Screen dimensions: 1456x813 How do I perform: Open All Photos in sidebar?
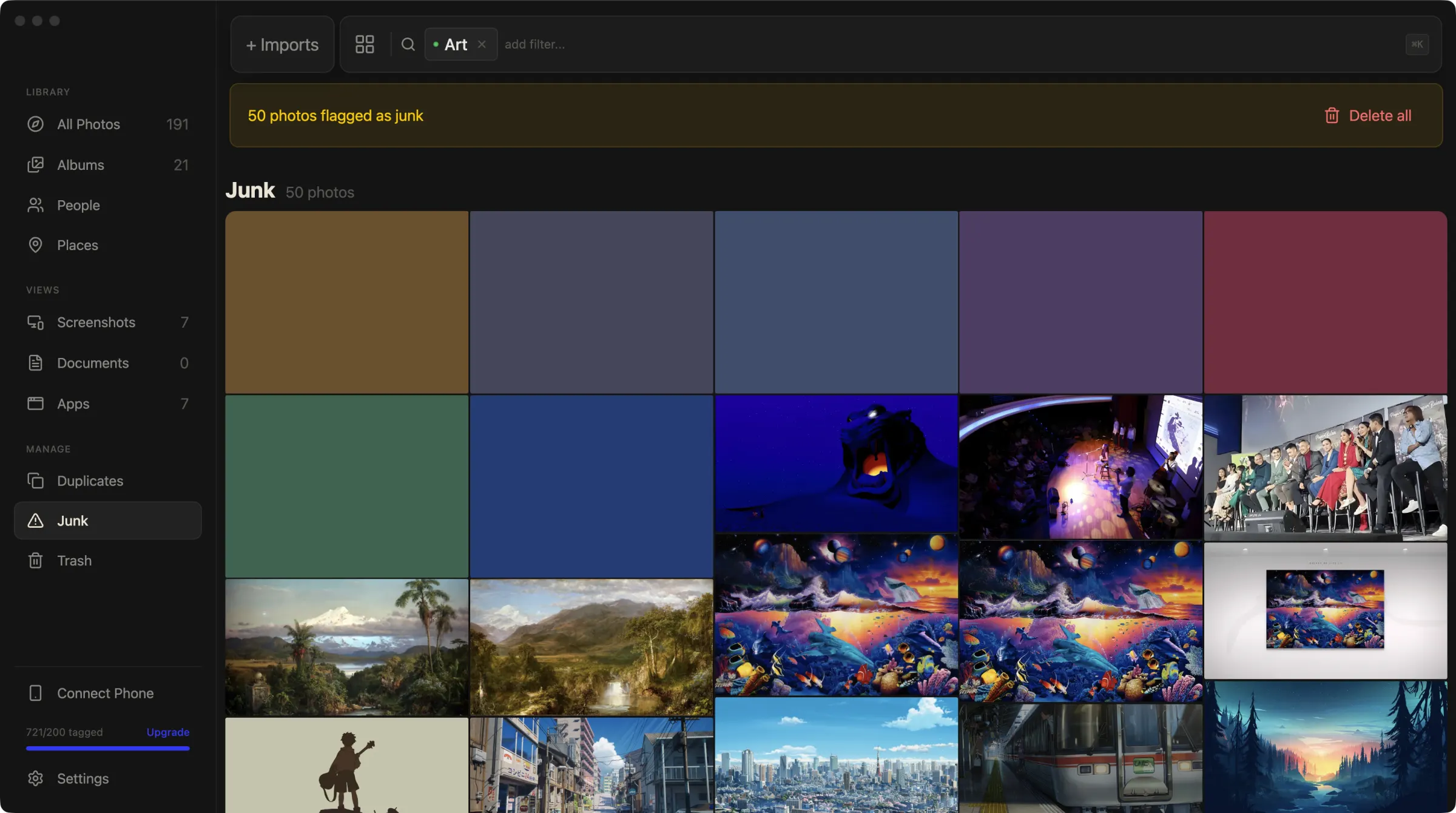click(108, 124)
